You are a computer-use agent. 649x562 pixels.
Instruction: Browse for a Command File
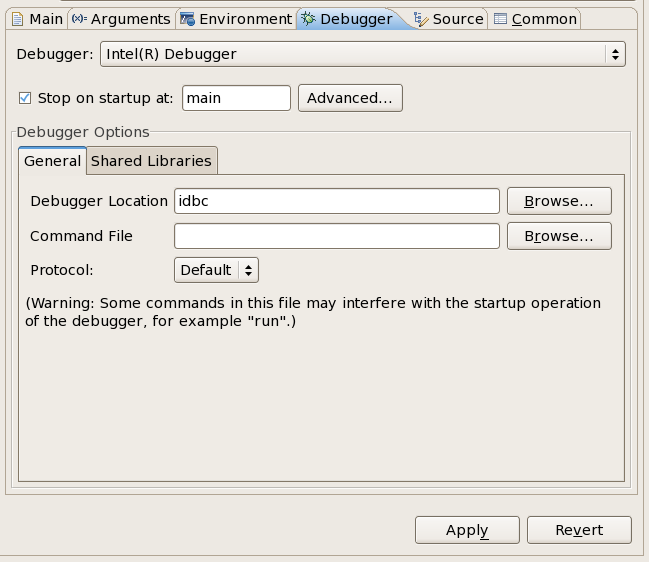tap(559, 236)
